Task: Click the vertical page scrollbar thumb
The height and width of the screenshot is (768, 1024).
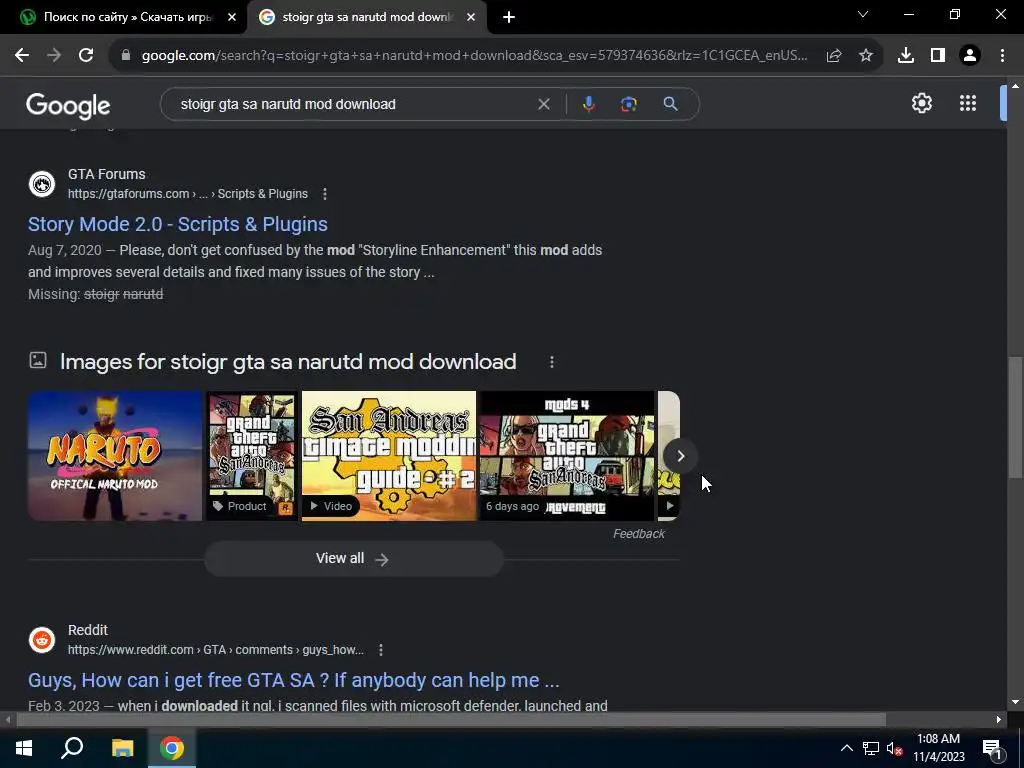Action: tap(1015, 417)
